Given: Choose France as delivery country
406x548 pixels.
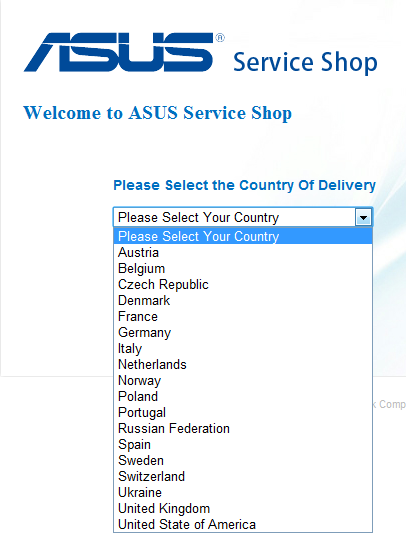Looking at the screenshot, I should pos(243,317).
